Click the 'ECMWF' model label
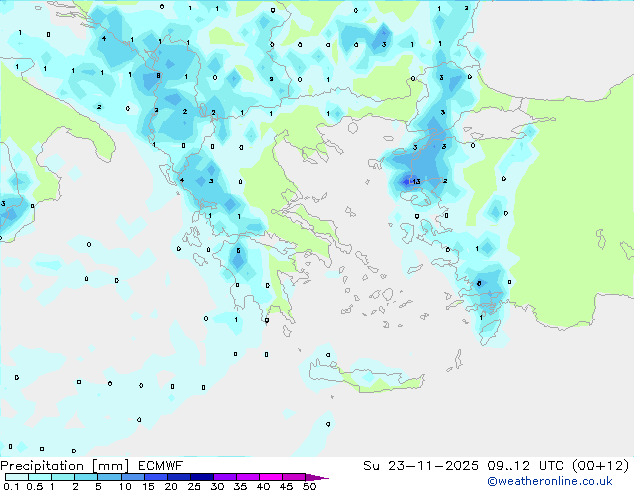Screen dimensions: 634x490 pyautogui.click(x=161, y=466)
